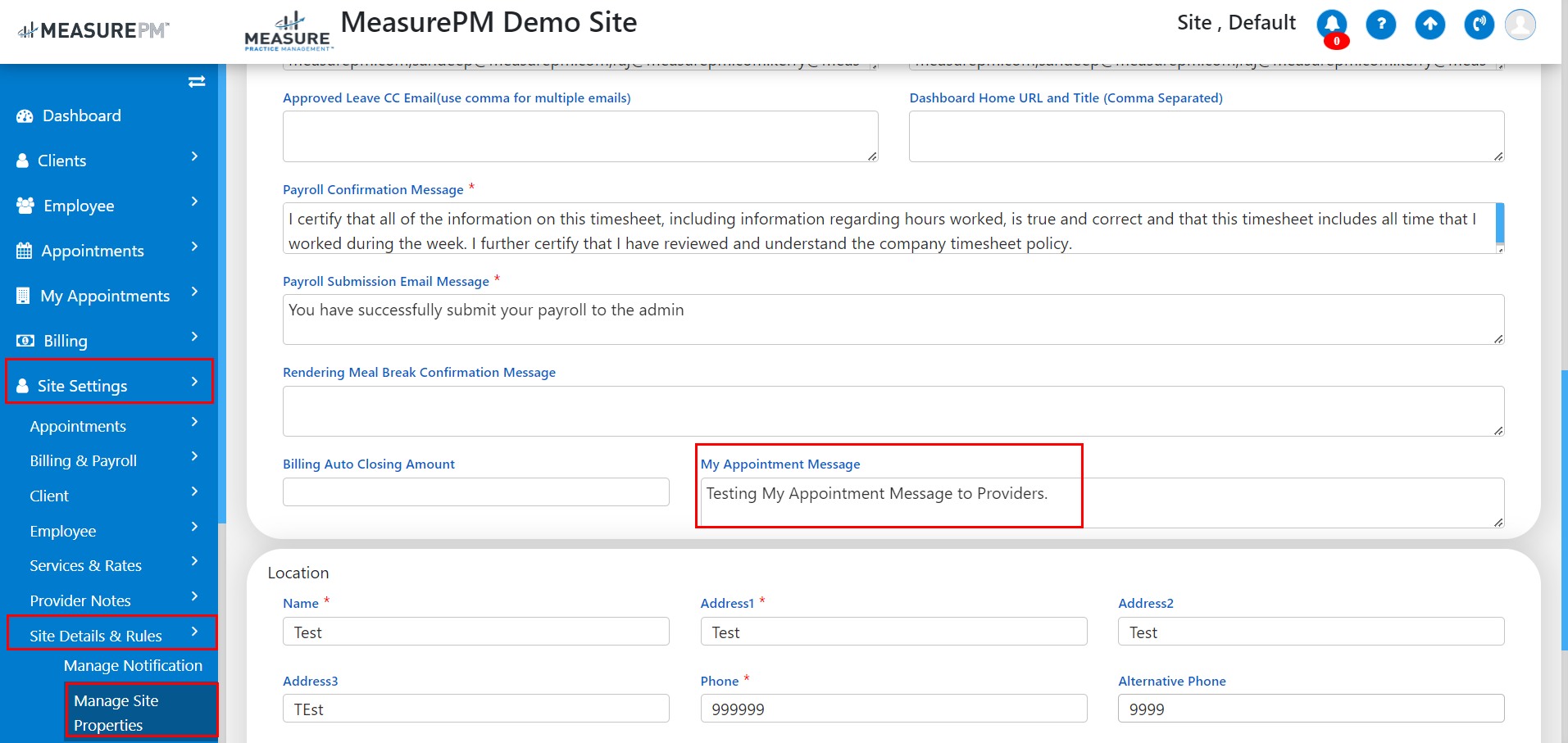Image resolution: width=1568 pixels, height=743 pixels.
Task: Click the Location section heading
Action: [298, 573]
